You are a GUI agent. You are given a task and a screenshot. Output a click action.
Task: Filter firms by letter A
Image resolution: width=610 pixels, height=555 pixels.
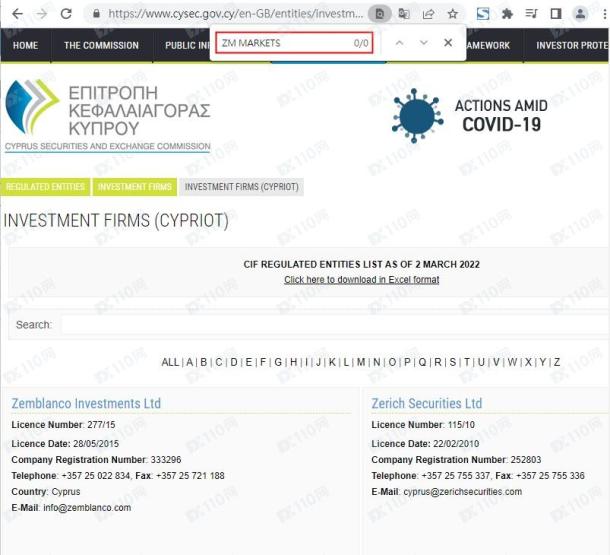pyautogui.click(x=189, y=362)
